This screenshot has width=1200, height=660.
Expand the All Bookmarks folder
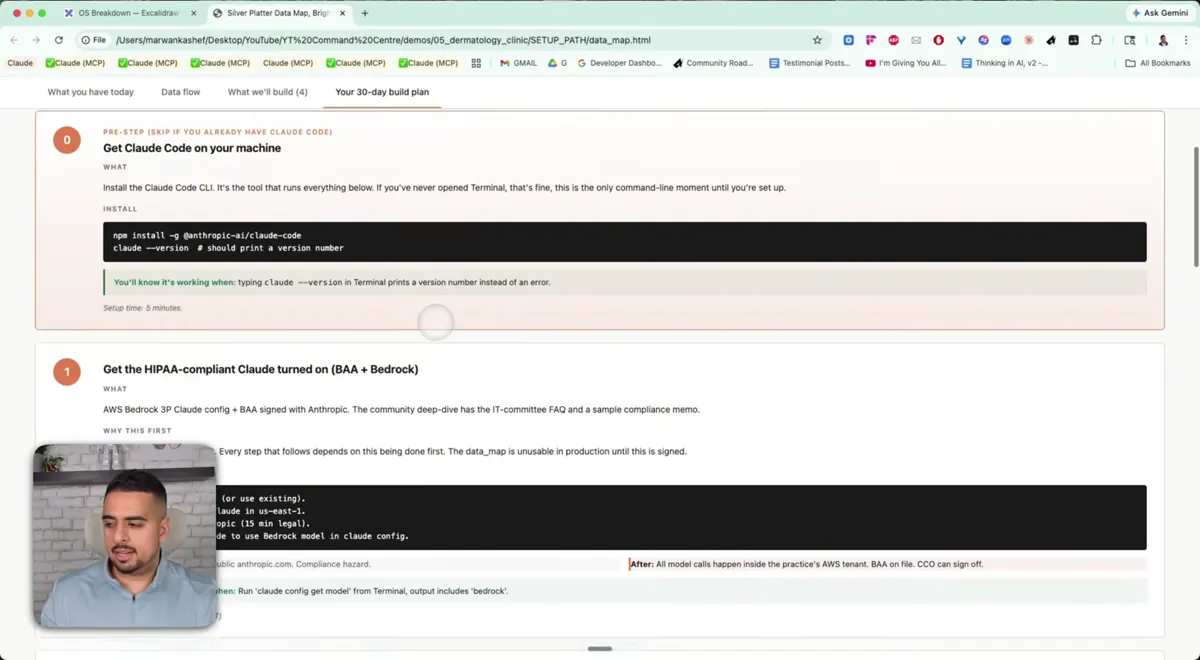pos(1158,63)
